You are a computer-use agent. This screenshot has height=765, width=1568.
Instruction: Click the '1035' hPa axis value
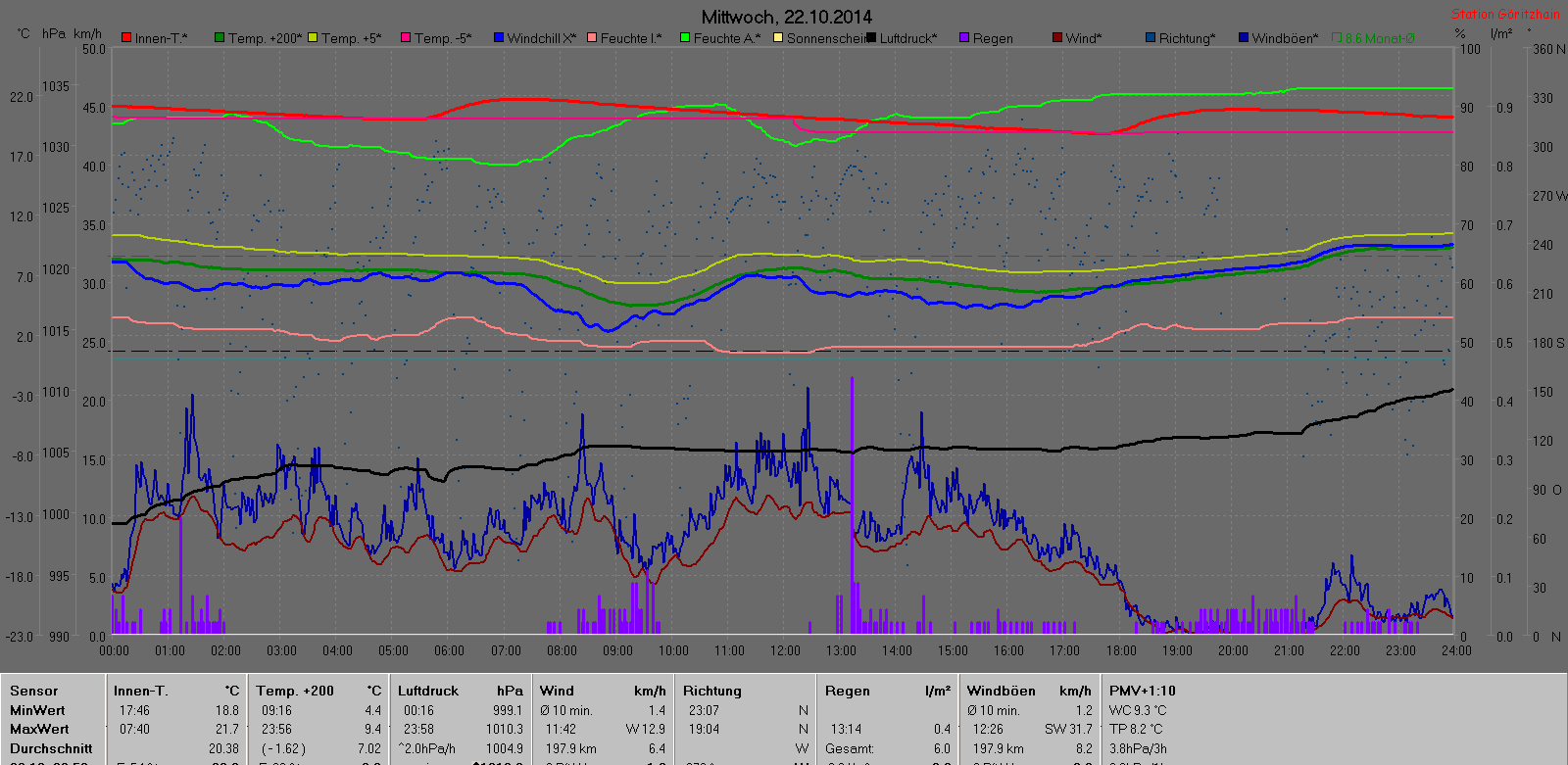[56, 86]
